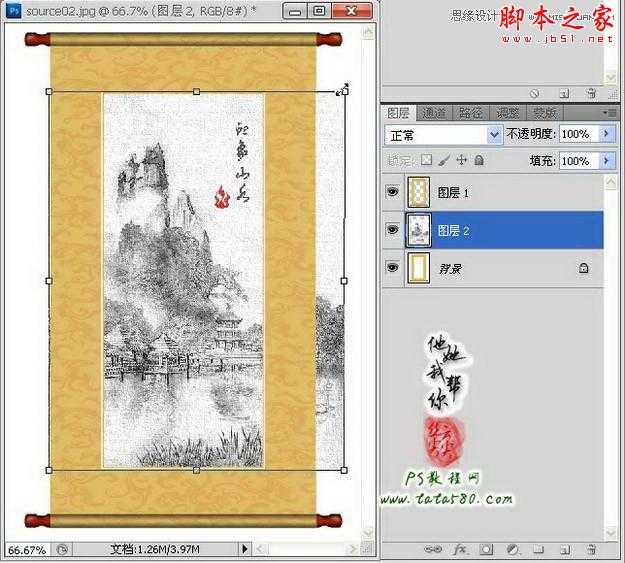Hide 图层 2 with its eye icon

click(x=392, y=230)
